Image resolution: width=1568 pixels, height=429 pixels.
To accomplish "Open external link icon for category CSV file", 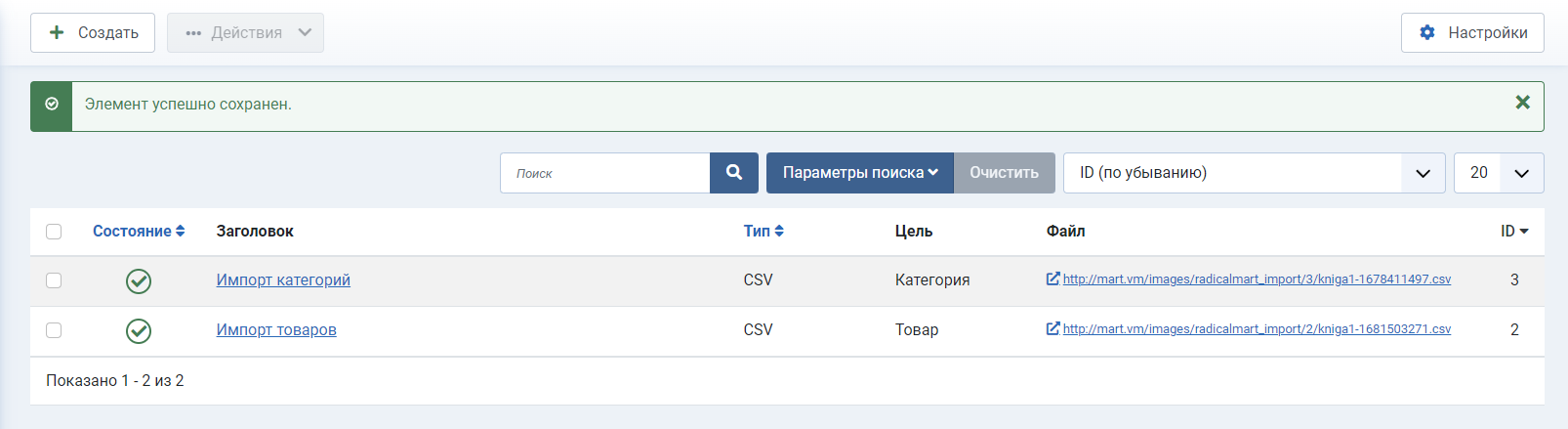I will [x=1052, y=279].
